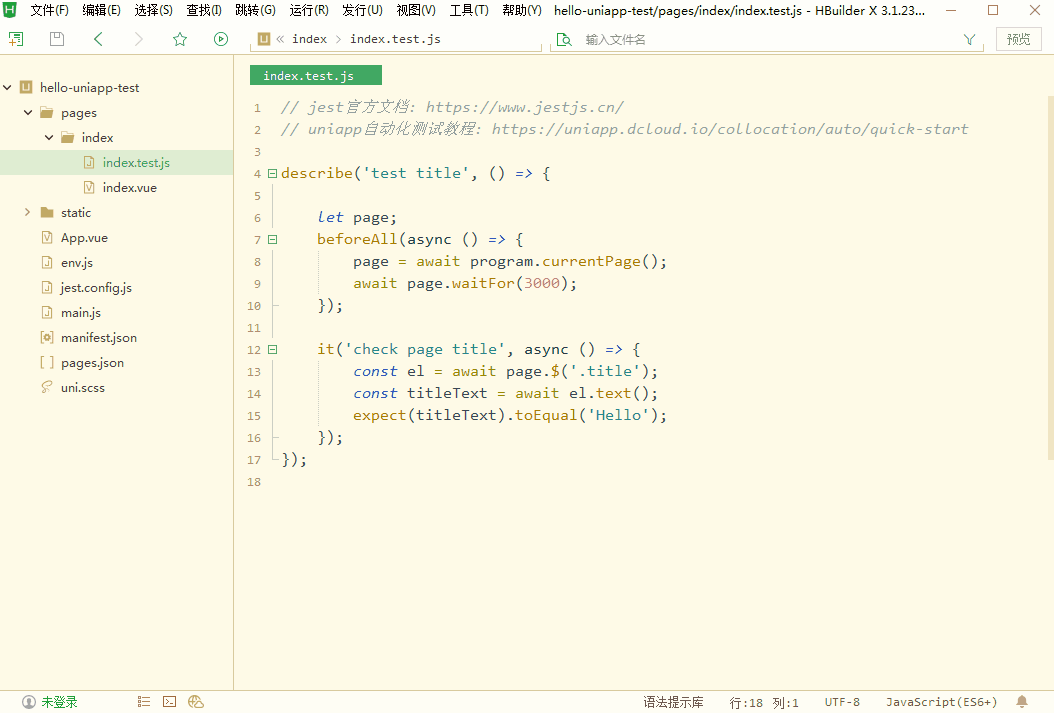
Task: Open the 帮助(Y) menu
Action: (x=522, y=10)
